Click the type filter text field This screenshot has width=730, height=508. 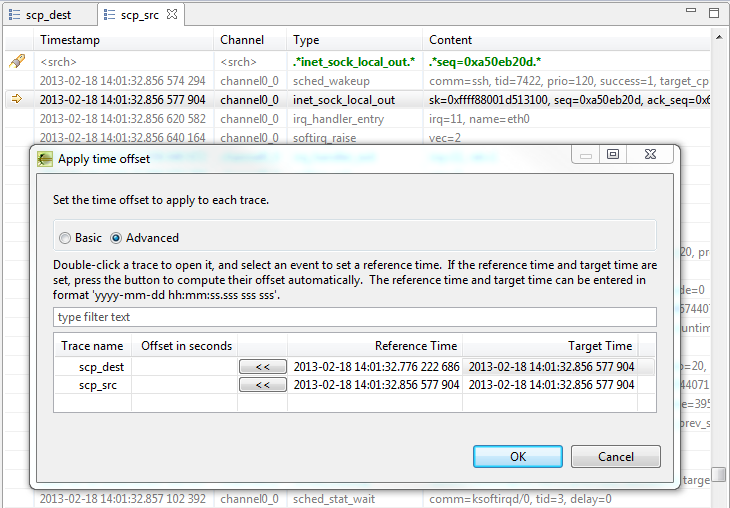pyautogui.click(x=354, y=317)
